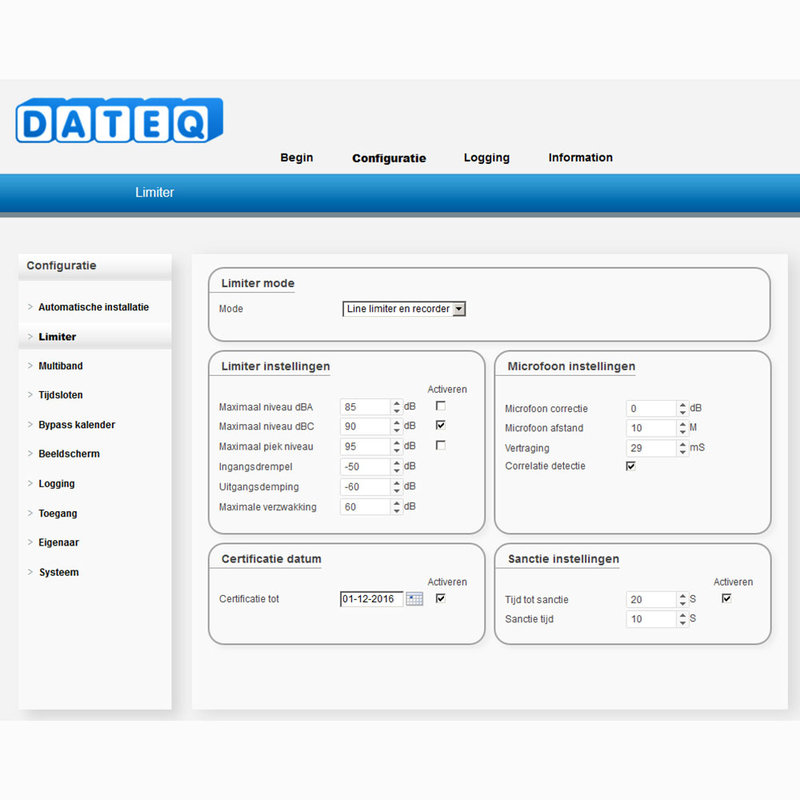Toggle the Correlatie detectie checkbox
800x800 pixels.
pyautogui.click(x=631, y=466)
